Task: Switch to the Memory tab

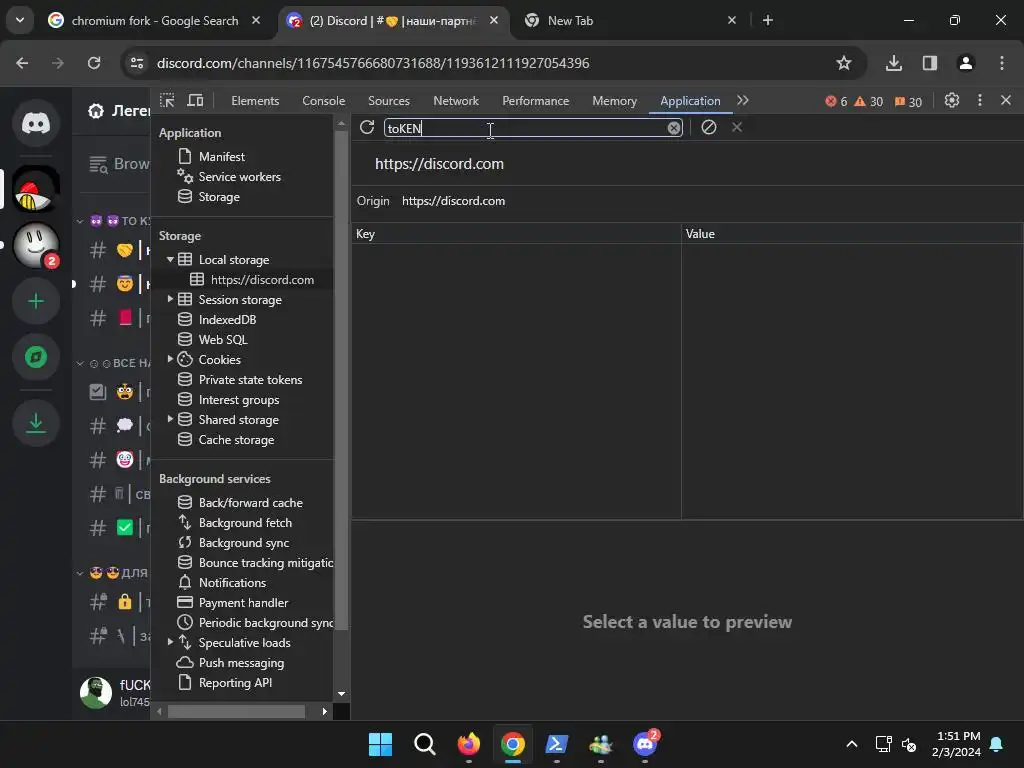Action: coord(614,101)
